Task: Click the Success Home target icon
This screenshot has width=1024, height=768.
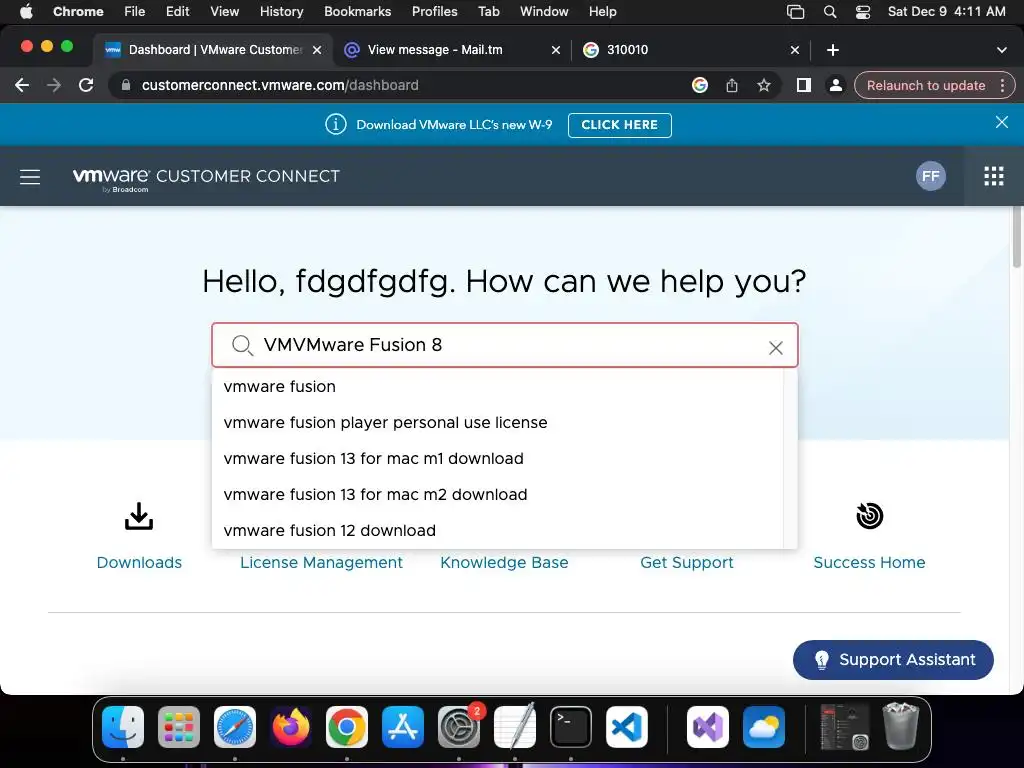Action: pos(869,516)
